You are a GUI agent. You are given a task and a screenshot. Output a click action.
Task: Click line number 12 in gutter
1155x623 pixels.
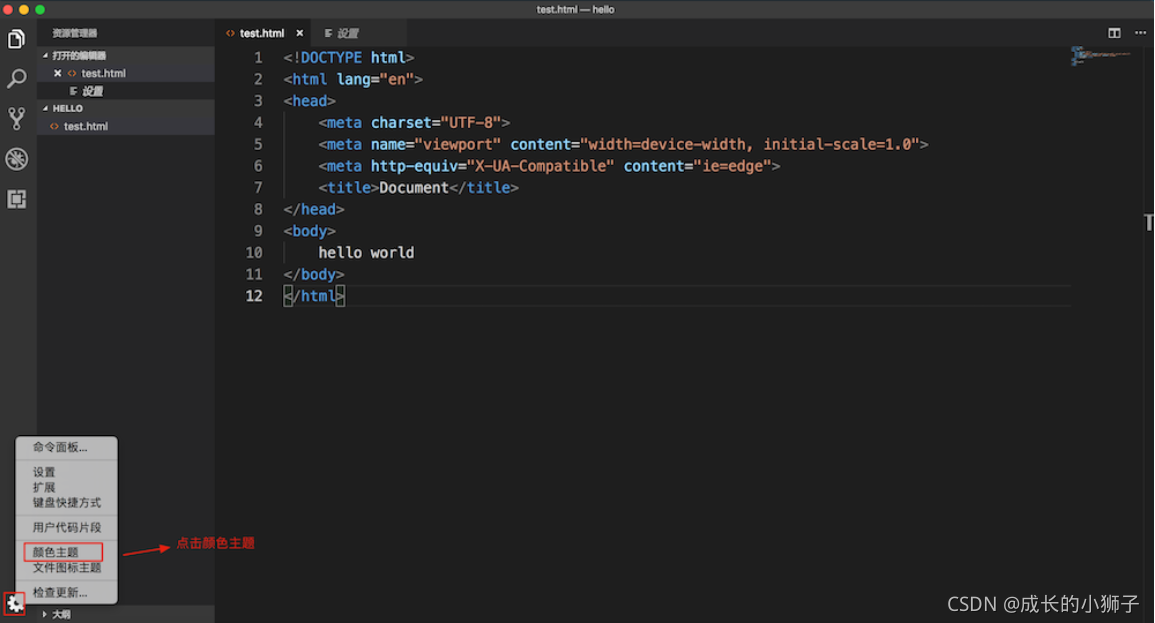point(254,296)
